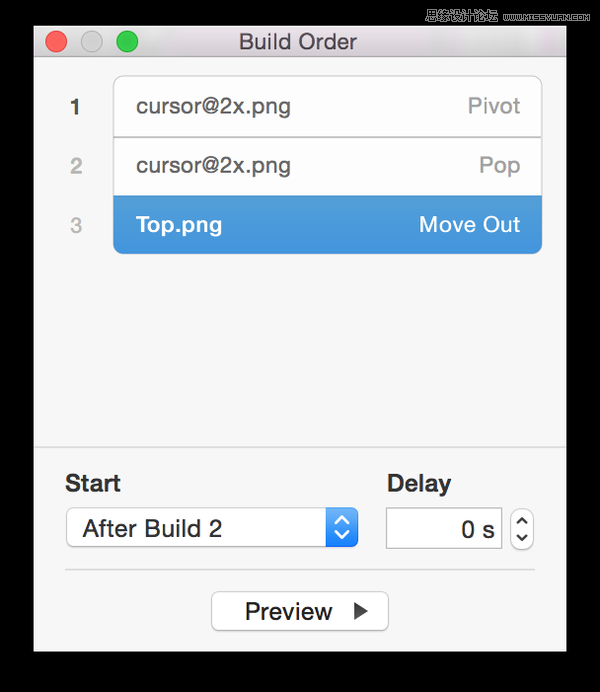Click build number 3 label

point(76,225)
